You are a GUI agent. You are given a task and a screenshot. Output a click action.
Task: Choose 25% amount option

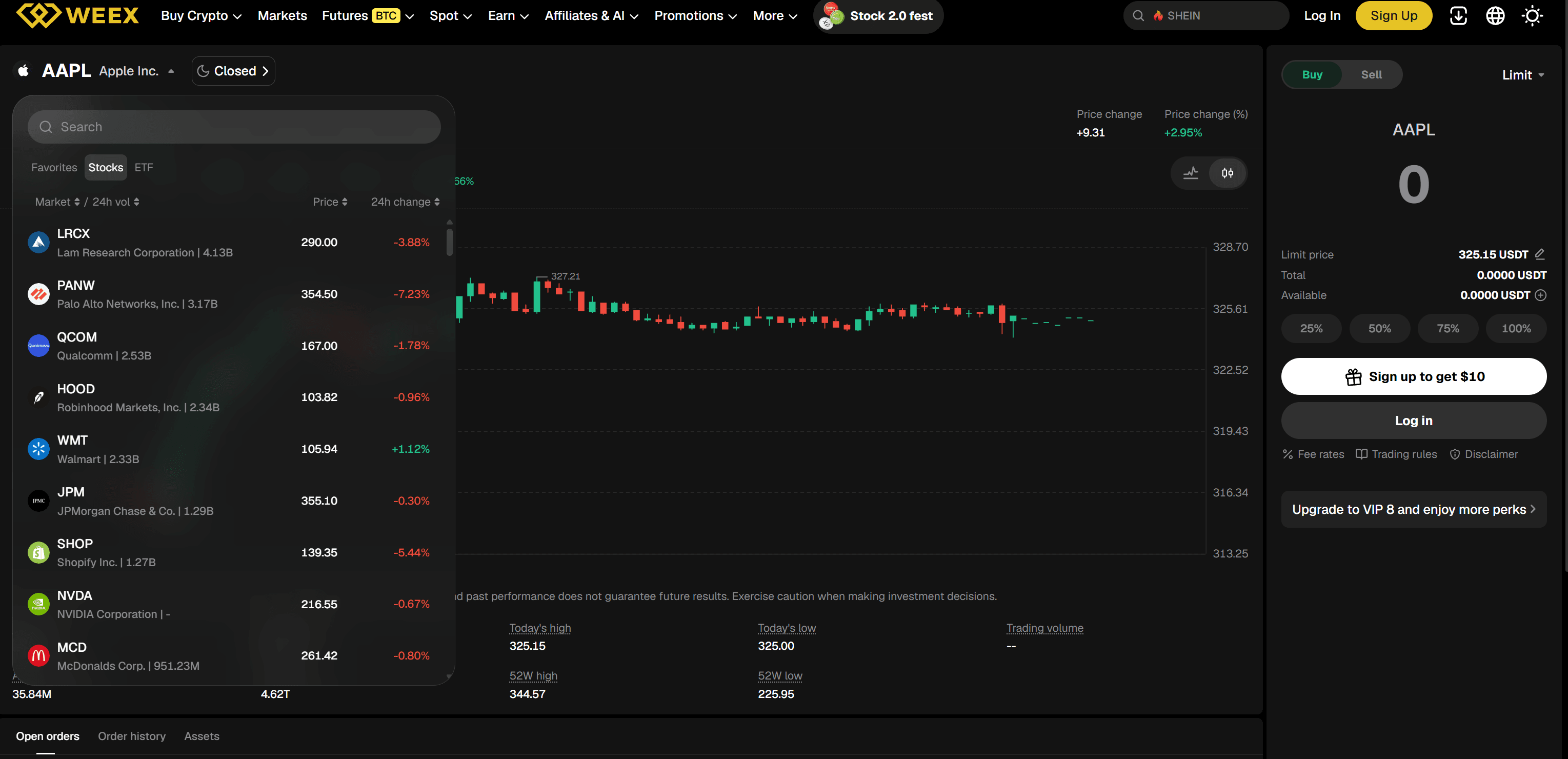1311,329
